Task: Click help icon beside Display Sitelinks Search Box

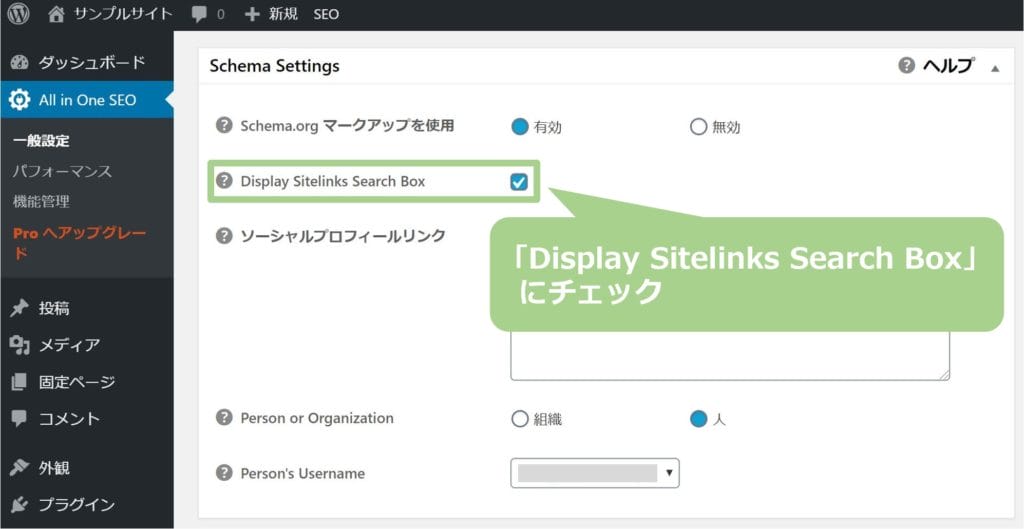Action: pos(224,181)
